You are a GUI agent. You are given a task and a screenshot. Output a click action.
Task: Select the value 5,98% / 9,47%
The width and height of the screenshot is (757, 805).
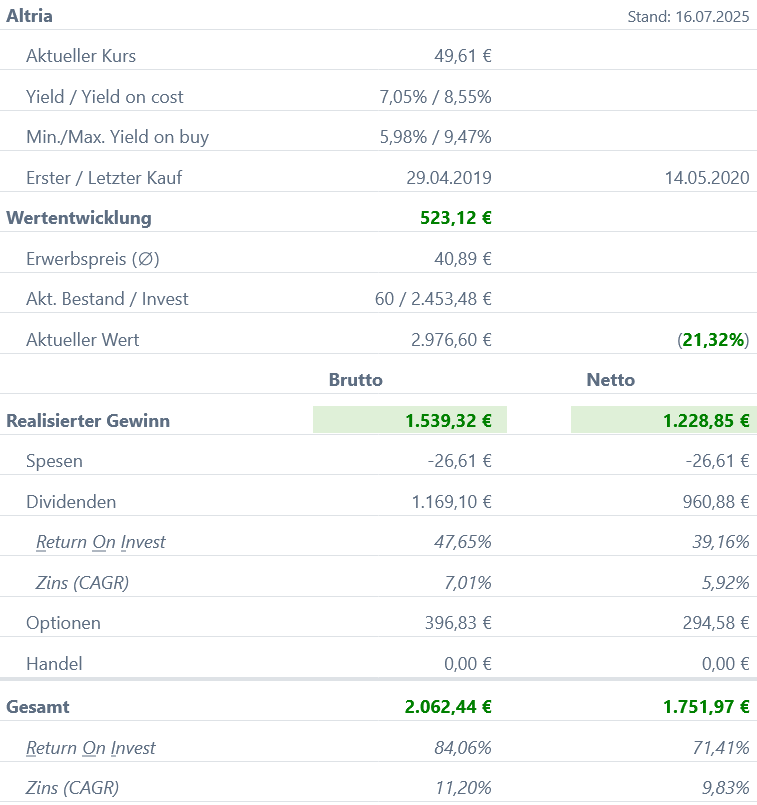[x=436, y=137]
